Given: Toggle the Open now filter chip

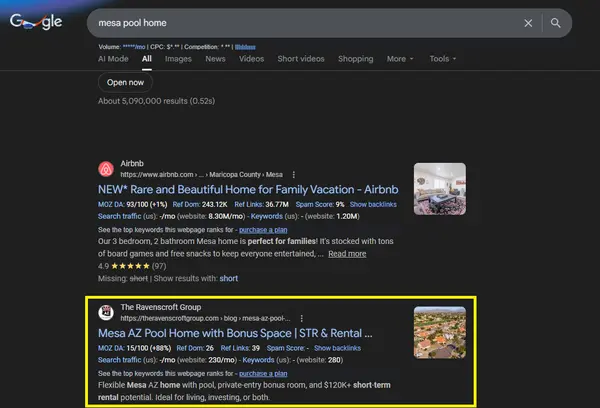Looking at the screenshot, I should click(x=126, y=83).
